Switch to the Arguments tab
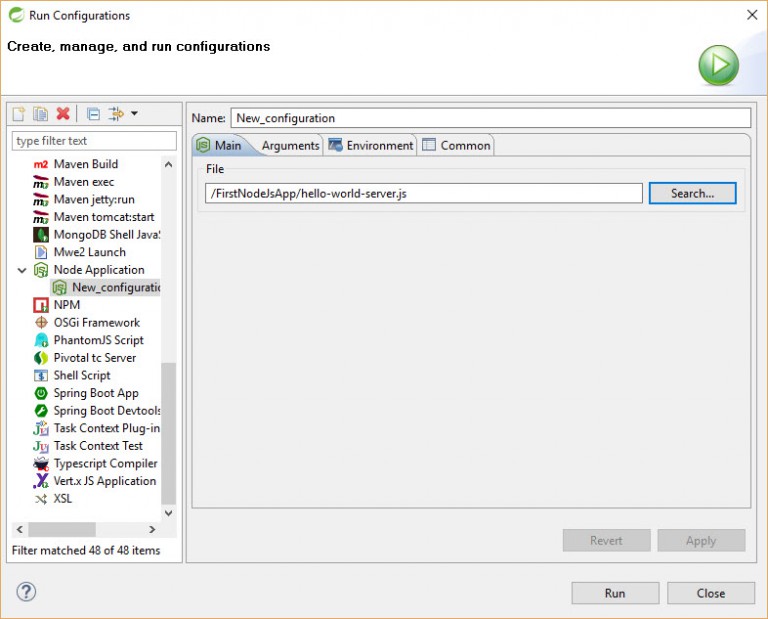This screenshot has height=619, width=768. [290, 145]
